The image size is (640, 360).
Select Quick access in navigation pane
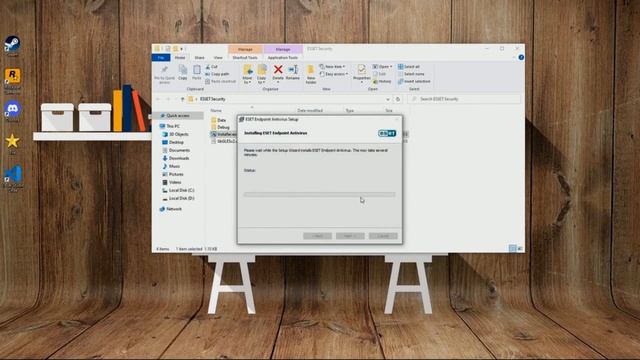tap(178, 116)
